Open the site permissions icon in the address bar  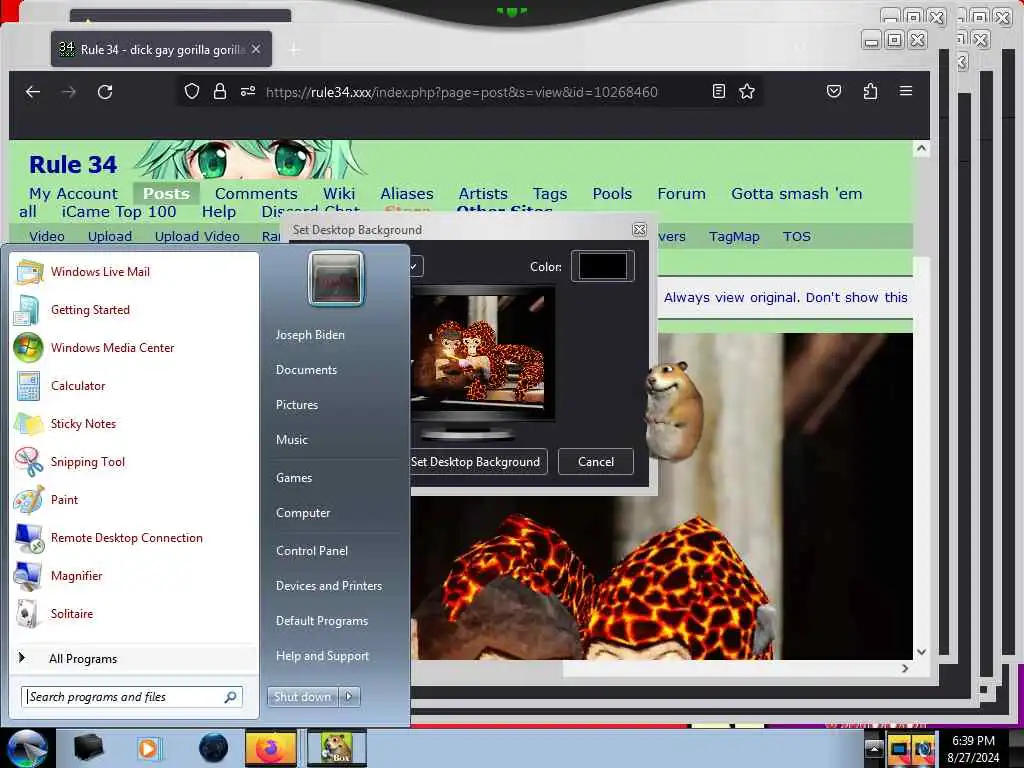(248, 91)
